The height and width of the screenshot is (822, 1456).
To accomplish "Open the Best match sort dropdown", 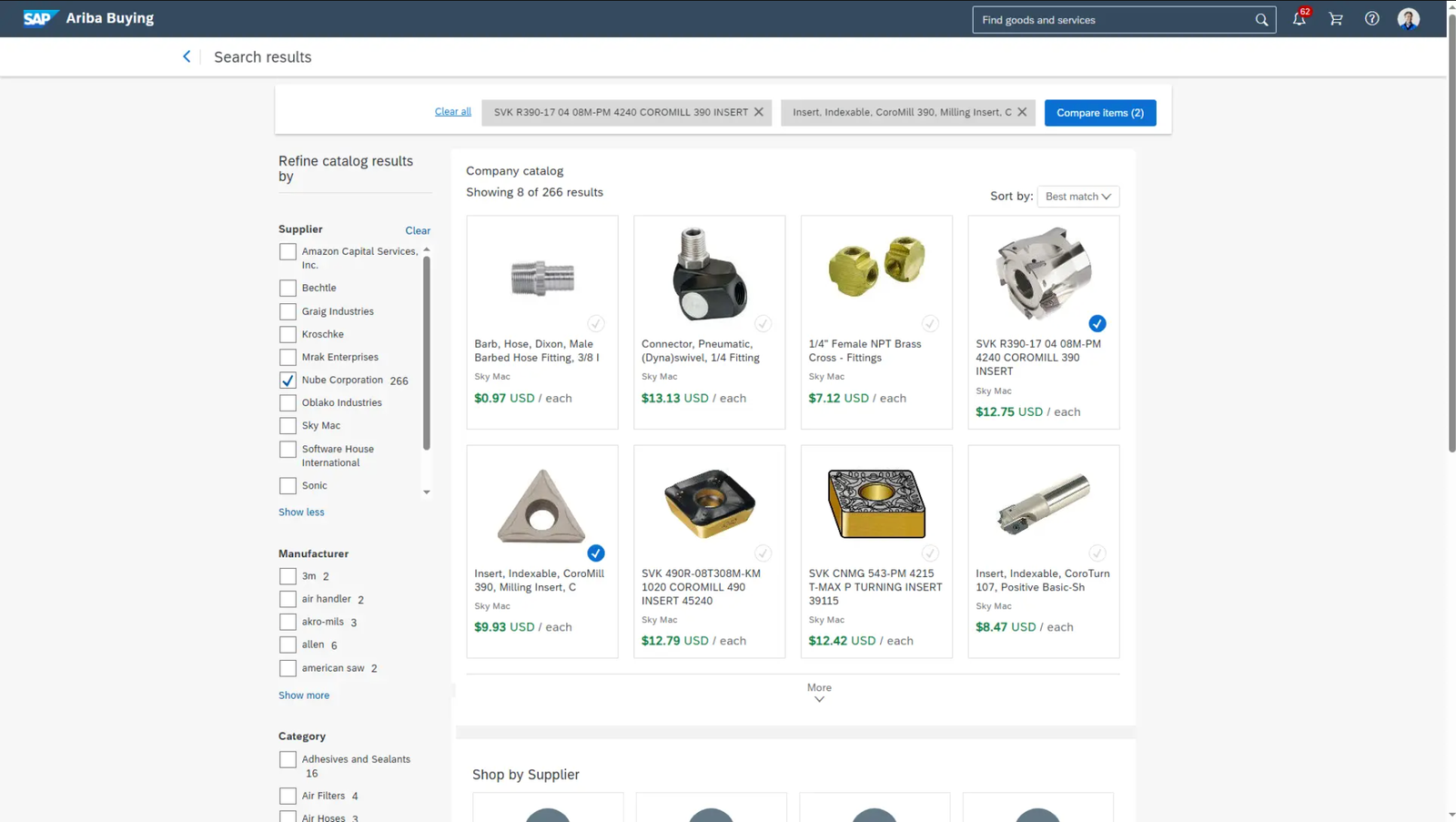I will [x=1077, y=197].
